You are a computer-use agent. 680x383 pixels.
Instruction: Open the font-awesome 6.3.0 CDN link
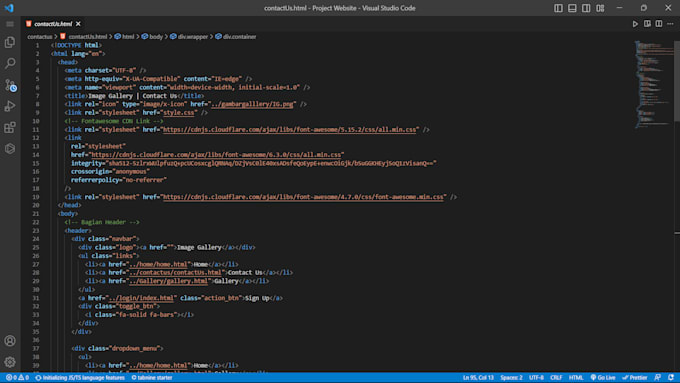click(216, 155)
